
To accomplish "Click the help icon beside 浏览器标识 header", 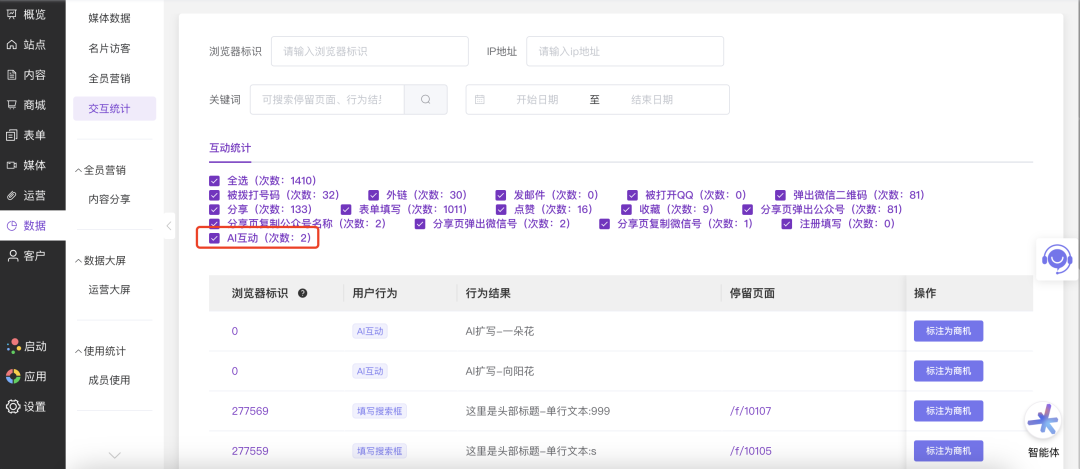I will pos(302,294).
